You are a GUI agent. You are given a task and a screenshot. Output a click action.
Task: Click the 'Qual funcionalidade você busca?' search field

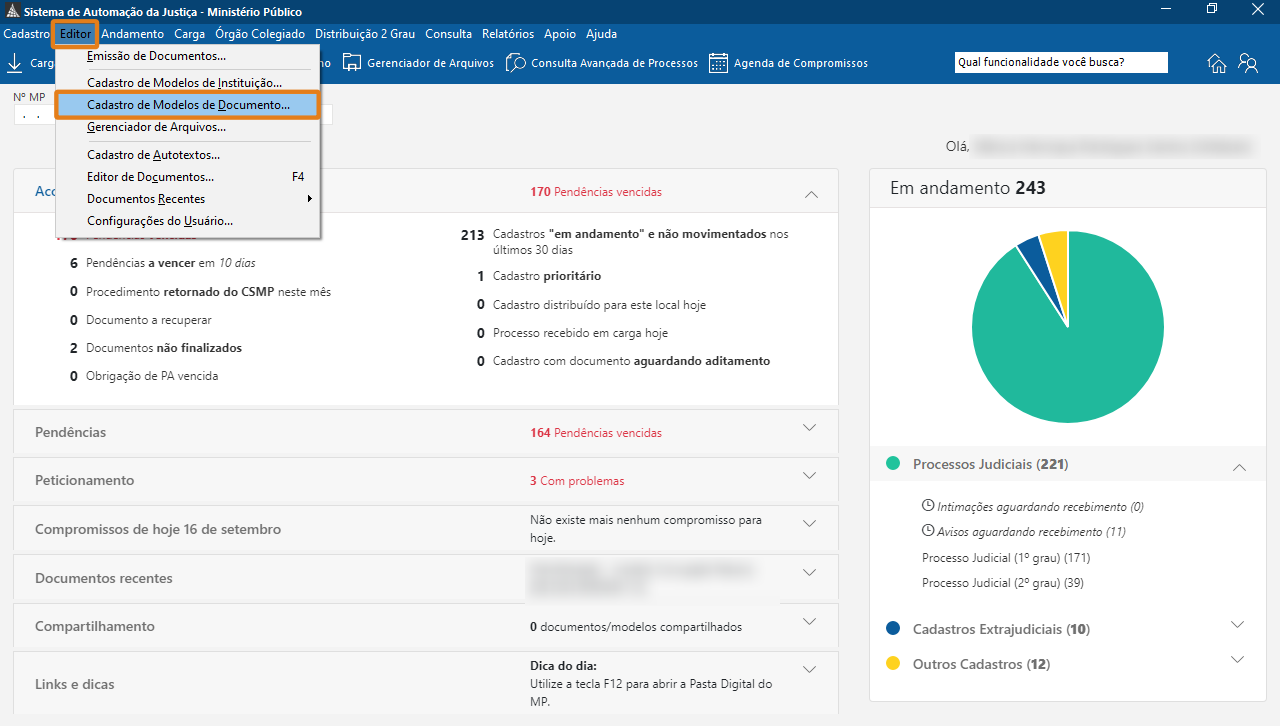coord(1061,62)
